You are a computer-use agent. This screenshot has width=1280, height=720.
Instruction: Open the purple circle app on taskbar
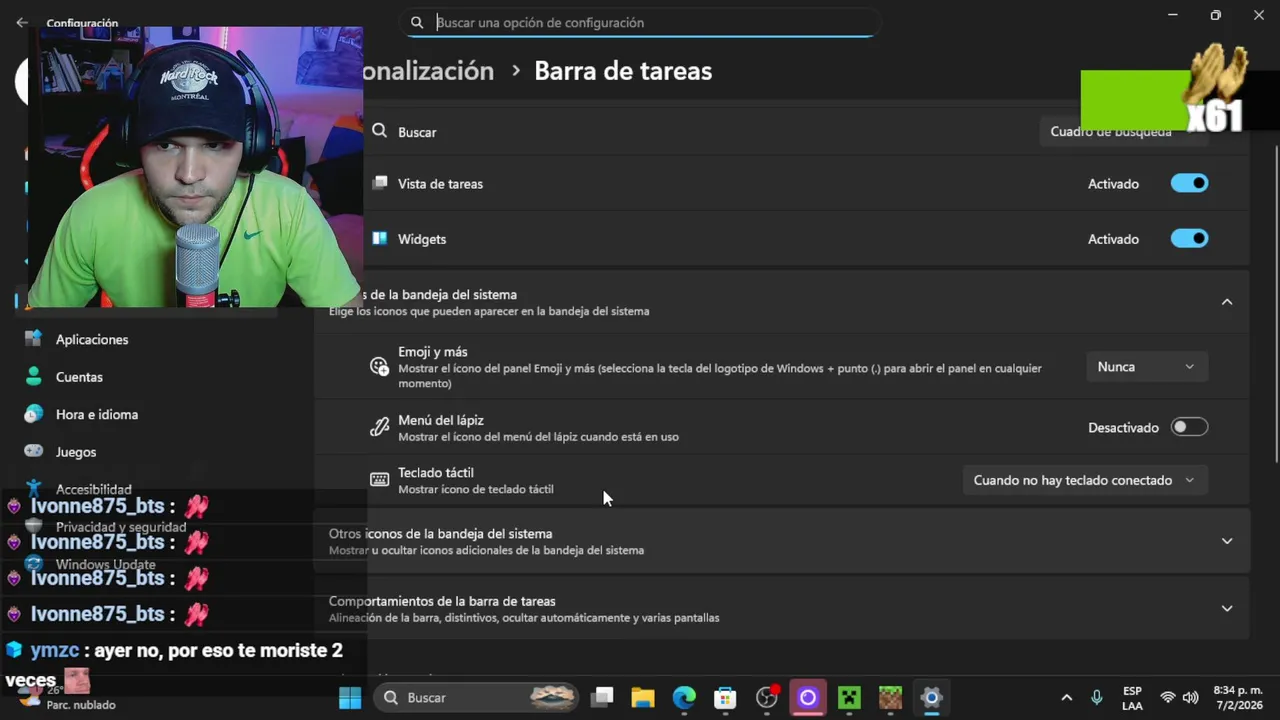(808, 697)
